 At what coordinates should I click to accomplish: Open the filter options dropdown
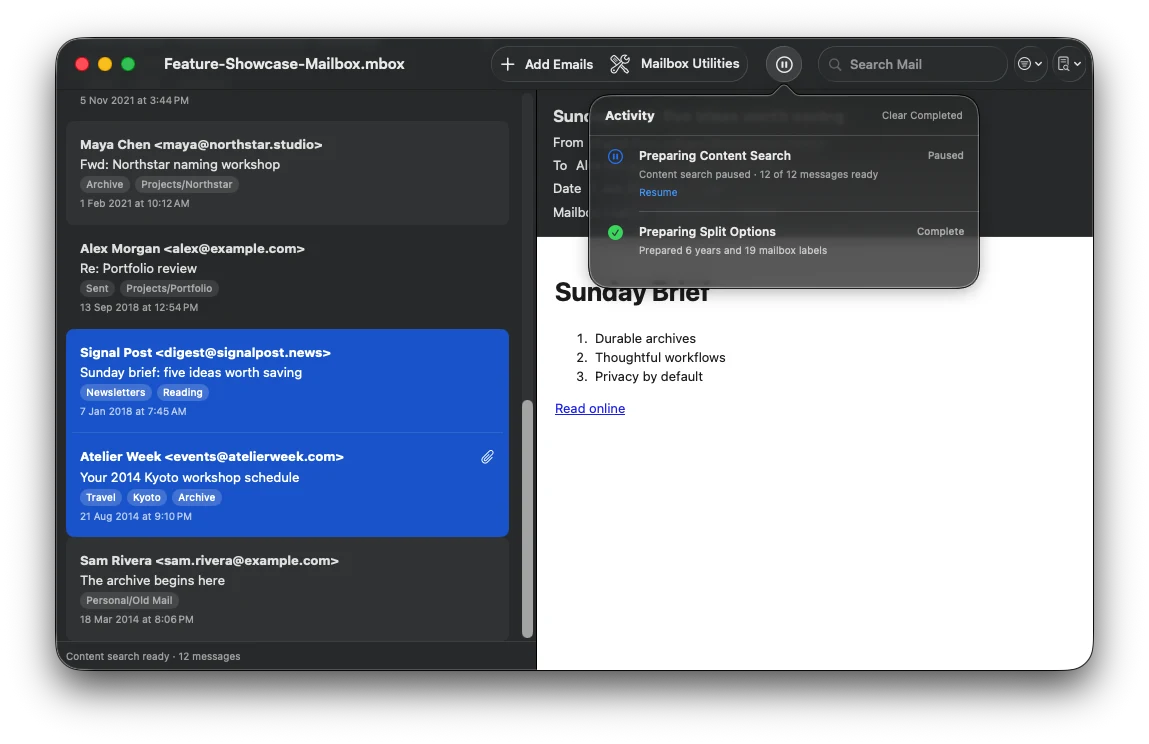[1030, 65]
